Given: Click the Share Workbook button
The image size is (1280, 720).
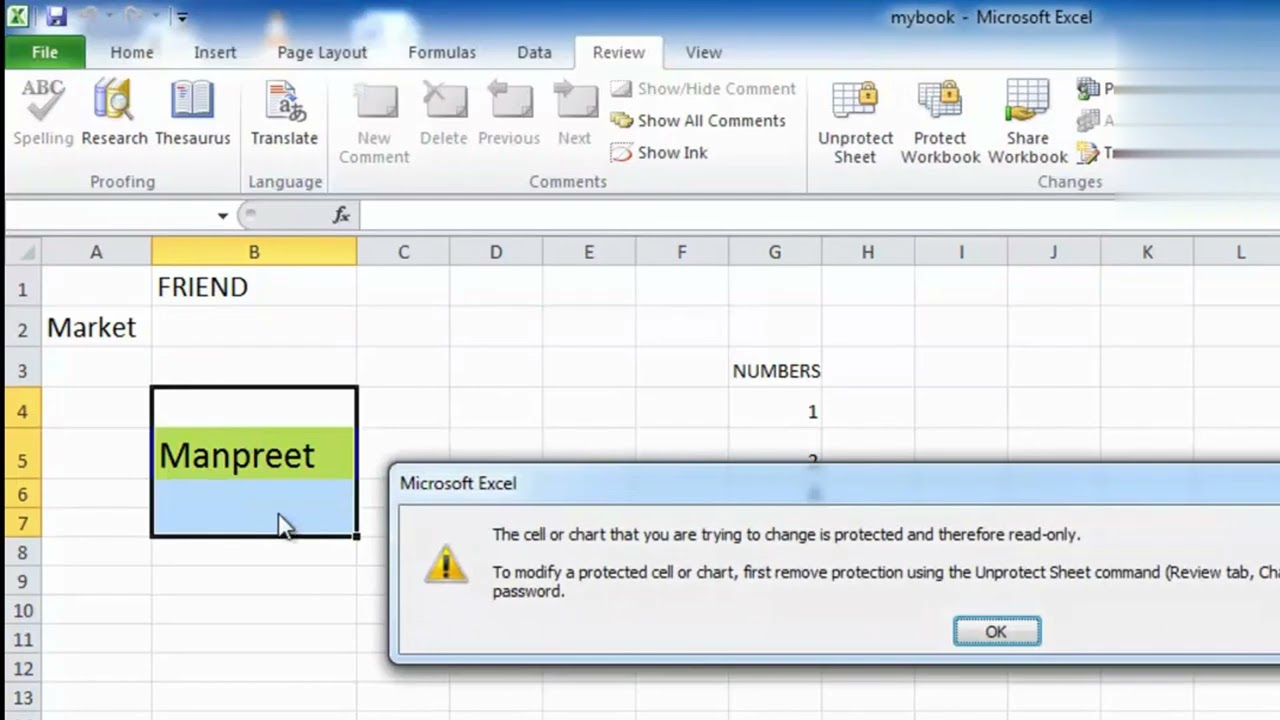Looking at the screenshot, I should 1028,123.
